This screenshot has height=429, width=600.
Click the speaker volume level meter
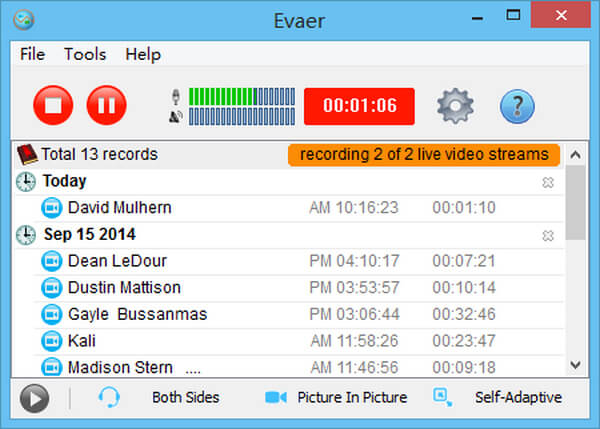point(242,116)
